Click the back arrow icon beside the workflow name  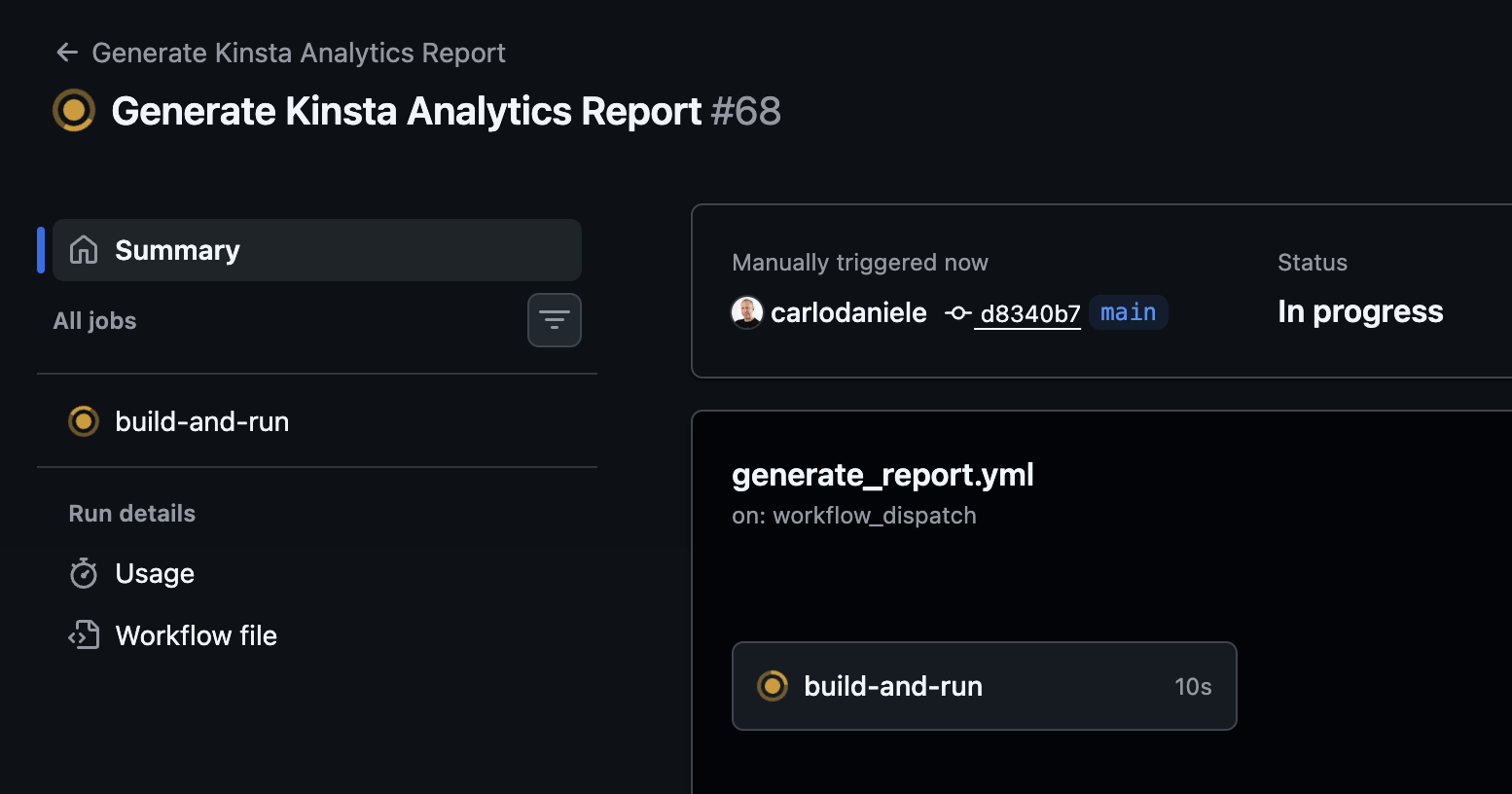pos(67,53)
